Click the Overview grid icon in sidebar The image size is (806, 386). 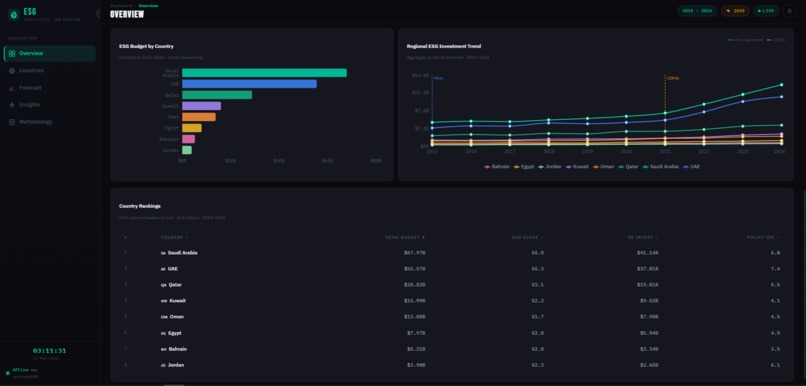12,53
